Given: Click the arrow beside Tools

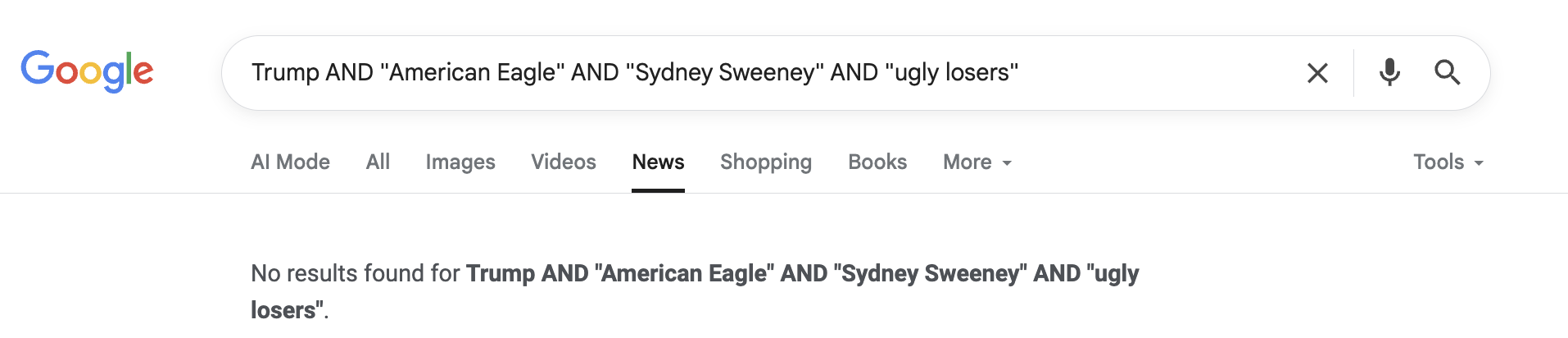Looking at the screenshot, I should point(1479,163).
